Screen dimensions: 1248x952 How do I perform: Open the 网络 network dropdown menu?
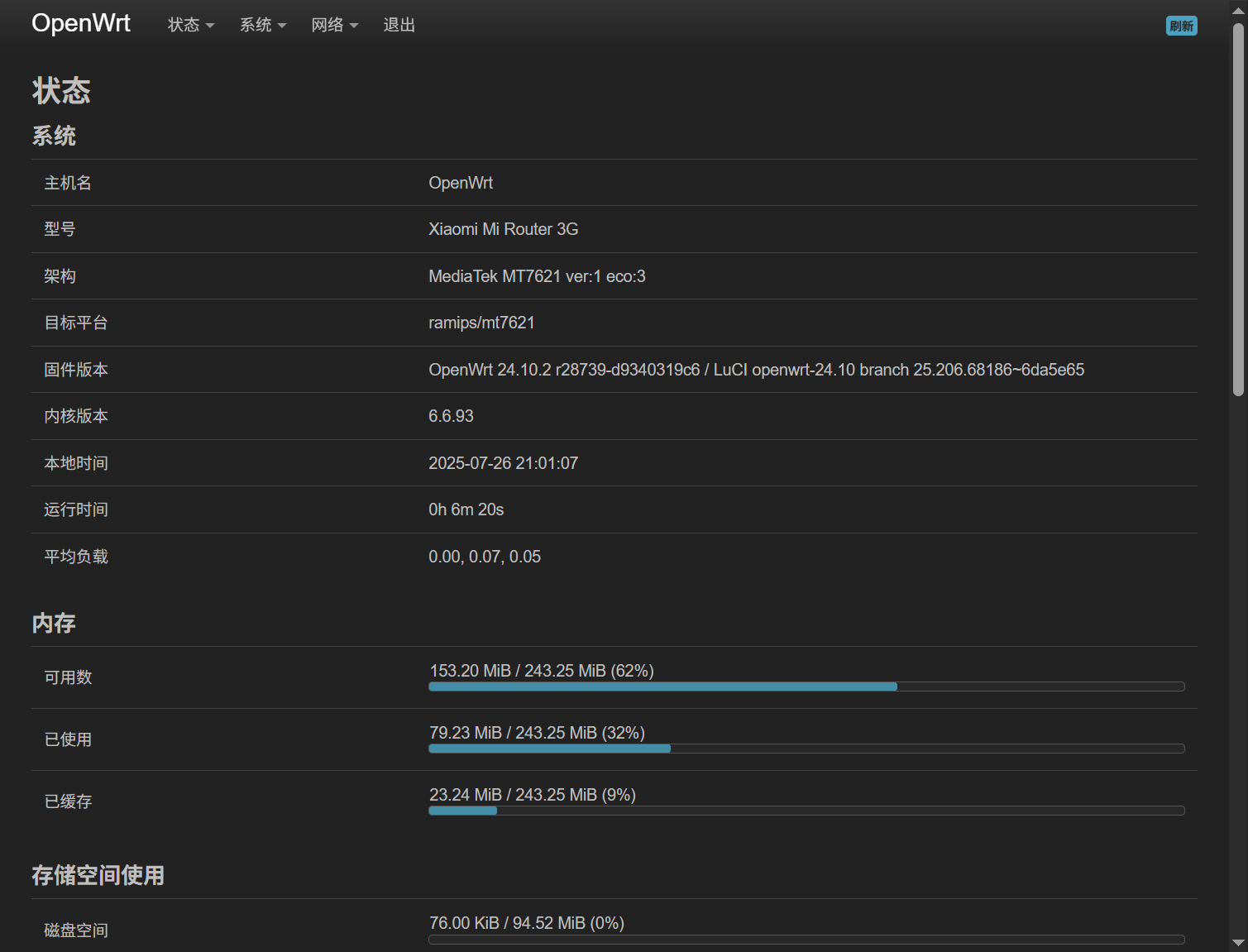328,25
